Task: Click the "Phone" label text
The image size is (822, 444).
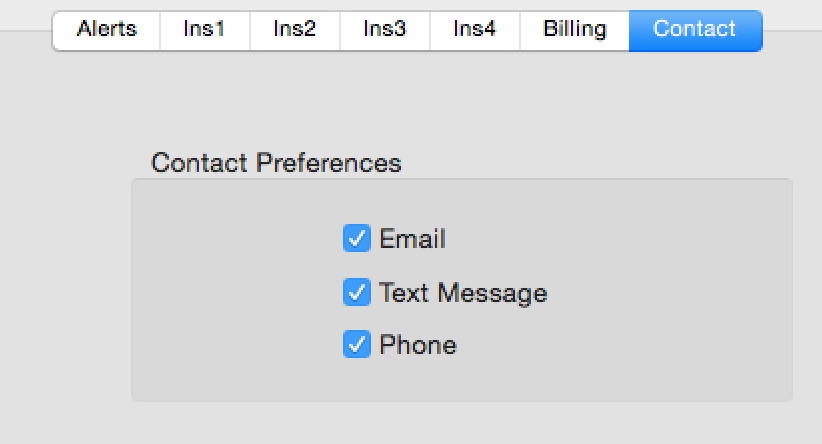Action: (418, 345)
